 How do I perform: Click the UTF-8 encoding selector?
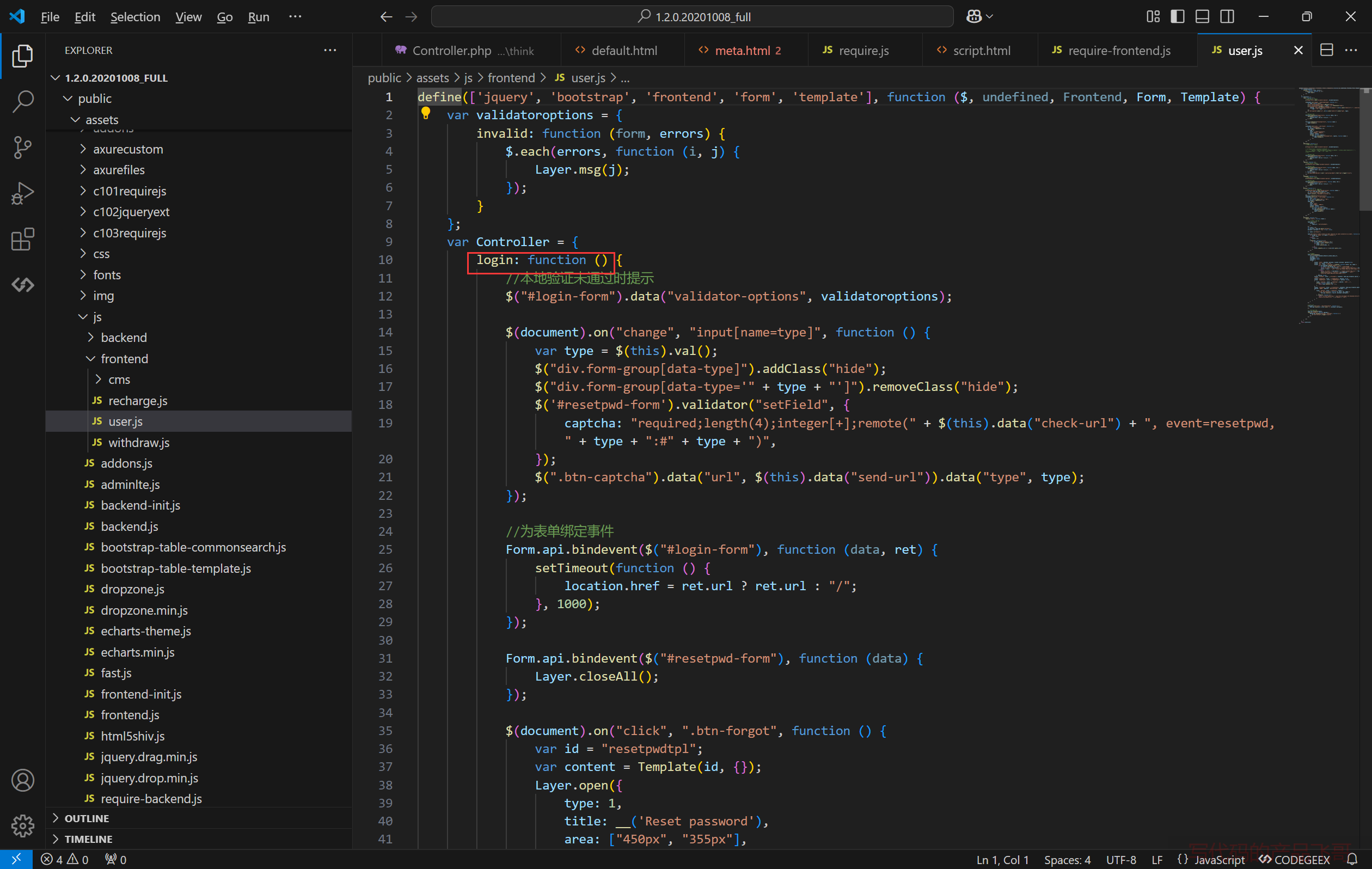click(x=1120, y=859)
